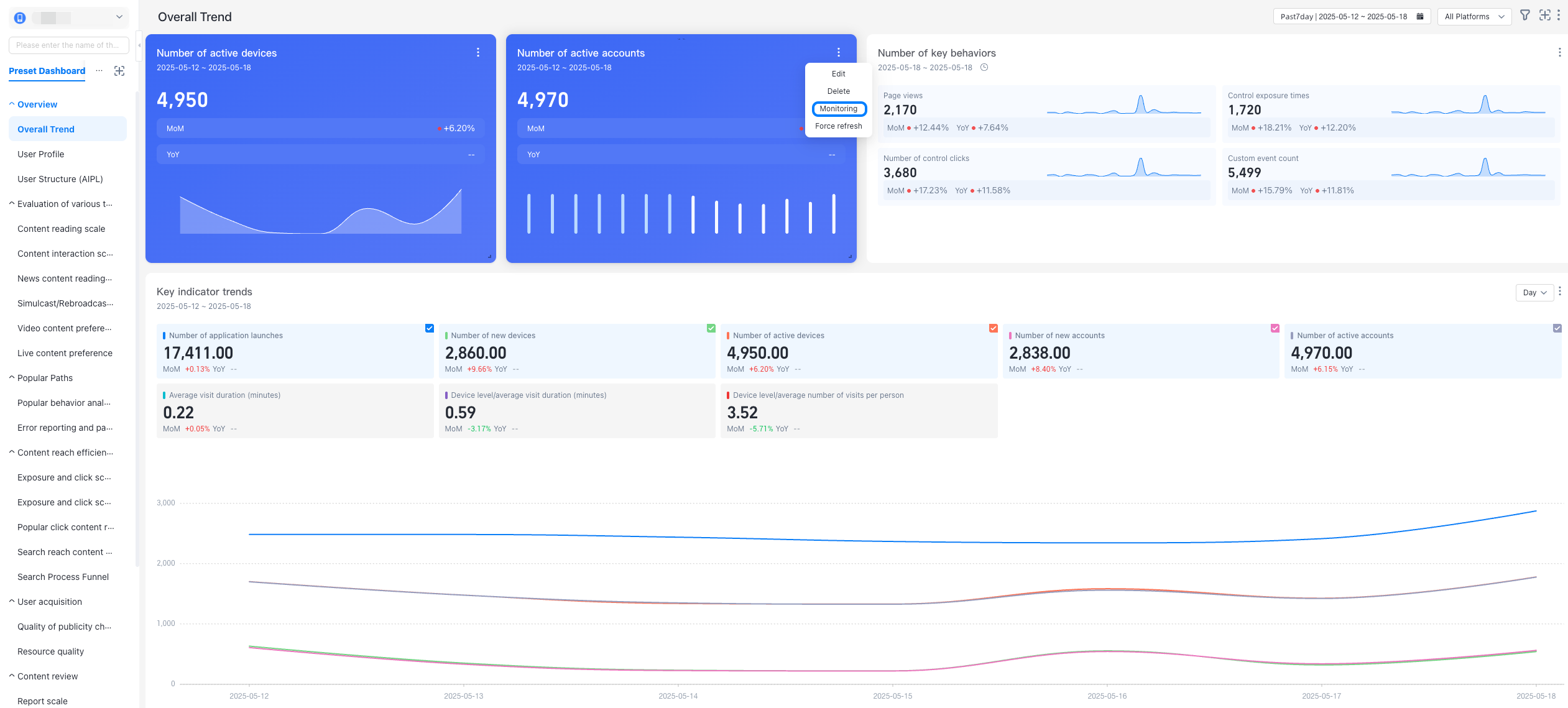Open the User Profile page

click(x=41, y=154)
